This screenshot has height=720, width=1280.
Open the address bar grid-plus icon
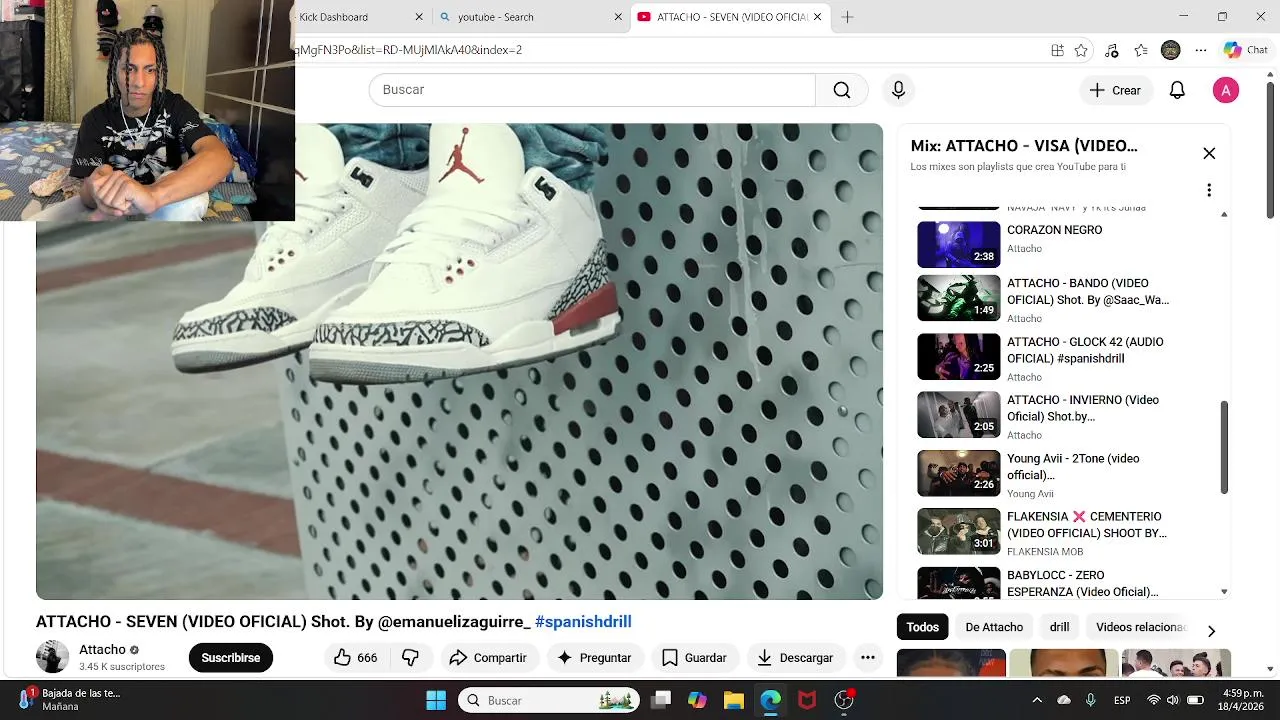coord(1057,50)
